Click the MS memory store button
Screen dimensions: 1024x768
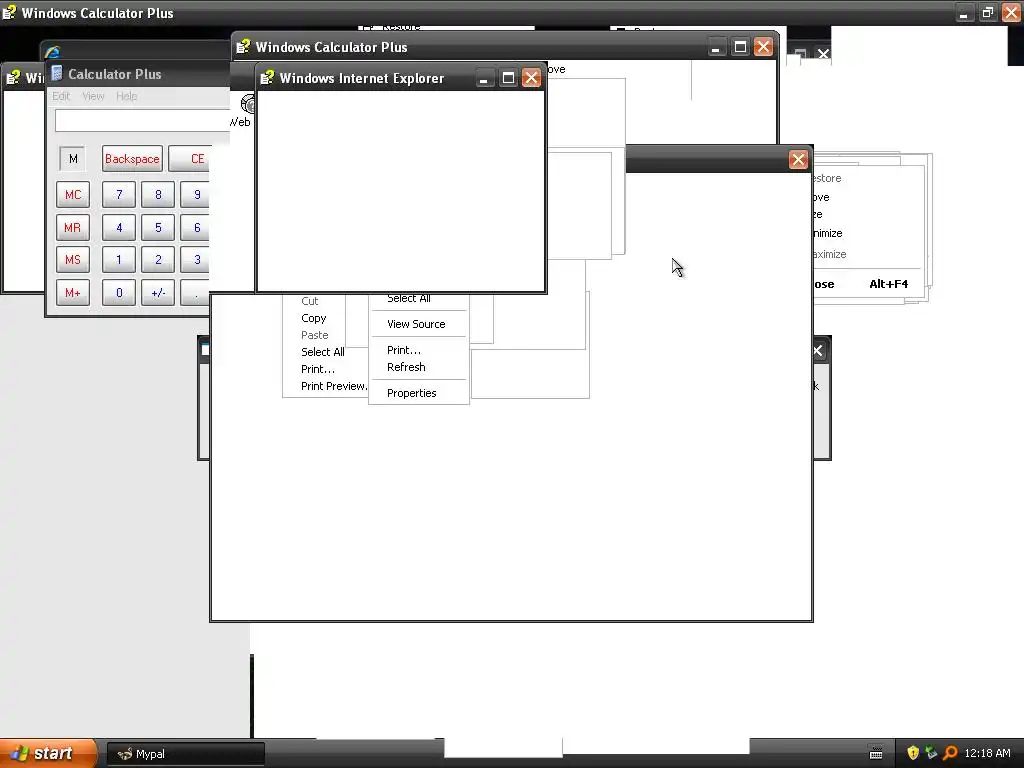pyautogui.click(x=72, y=260)
